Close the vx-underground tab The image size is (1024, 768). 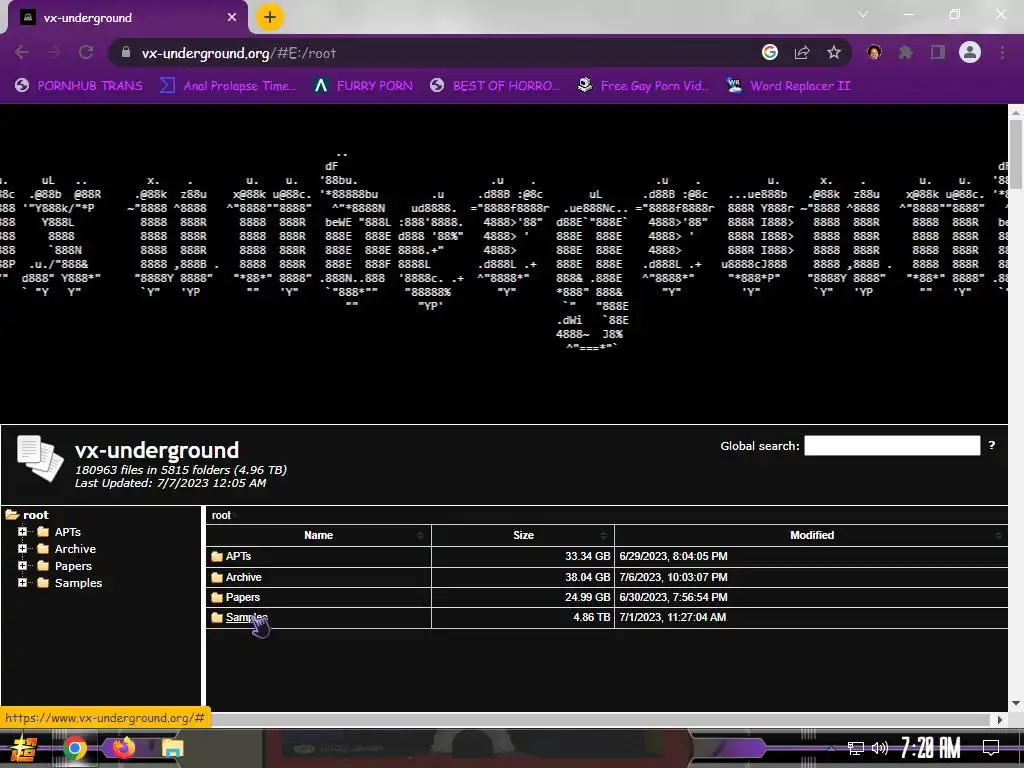coord(232,18)
